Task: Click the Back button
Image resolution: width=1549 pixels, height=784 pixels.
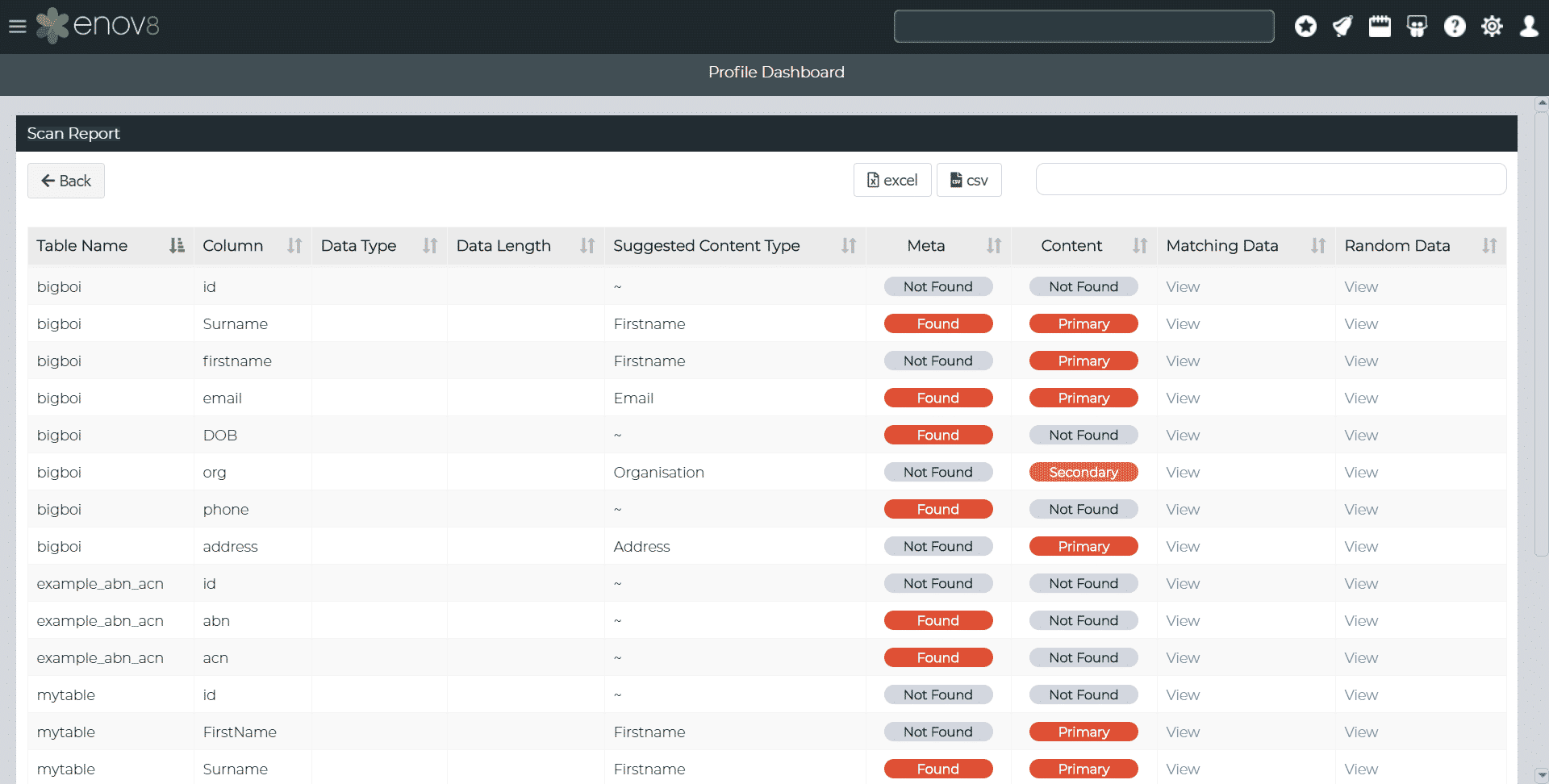Action: click(66, 181)
